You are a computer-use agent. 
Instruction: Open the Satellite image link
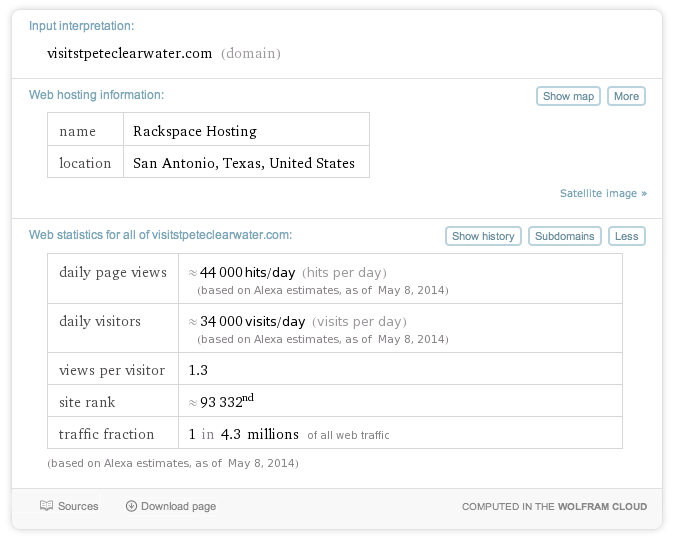[603, 193]
